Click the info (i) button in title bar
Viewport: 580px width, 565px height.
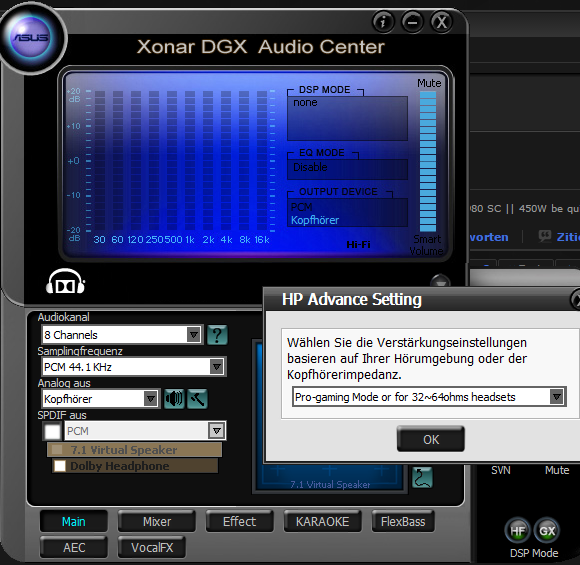click(x=383, y=22)
